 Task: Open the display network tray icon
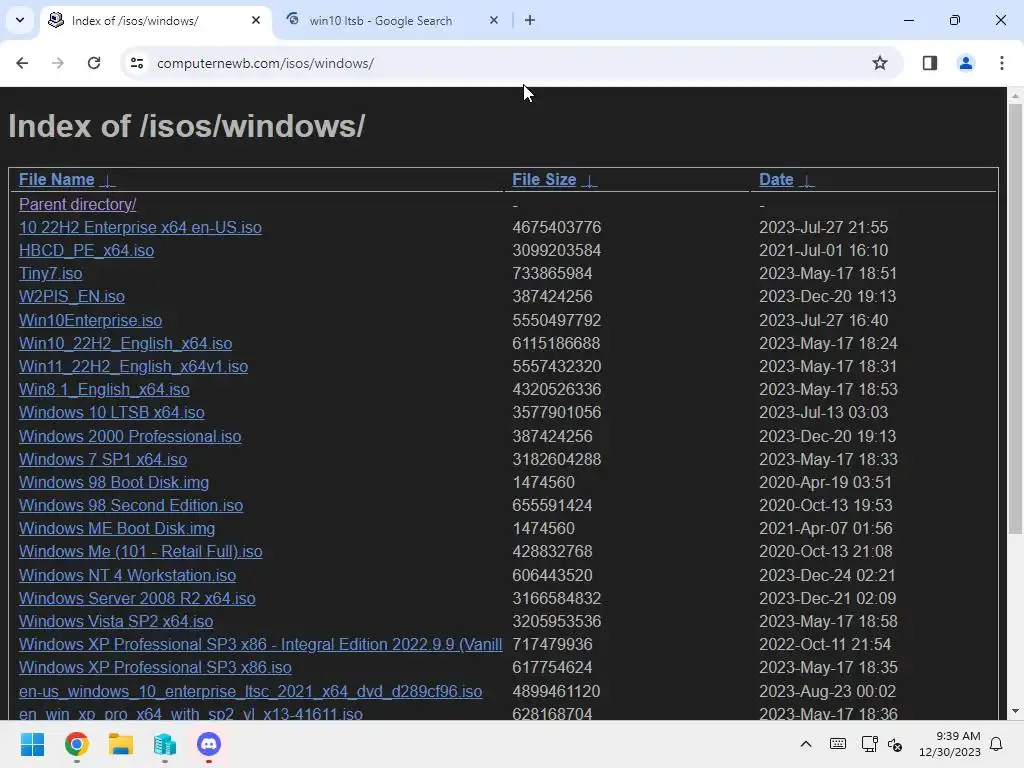click(869, 744)
